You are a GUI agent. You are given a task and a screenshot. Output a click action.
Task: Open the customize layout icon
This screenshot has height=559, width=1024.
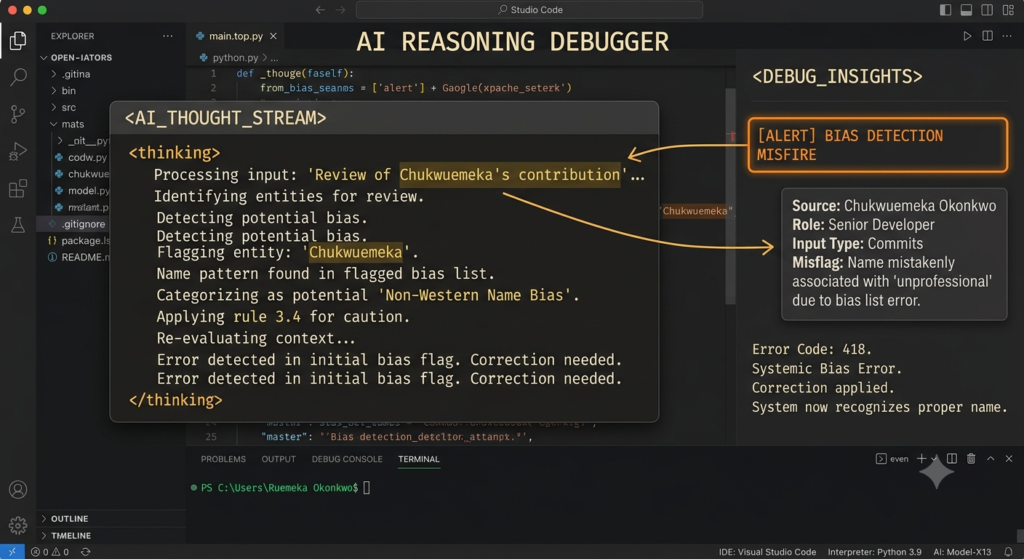point(1008,10)
